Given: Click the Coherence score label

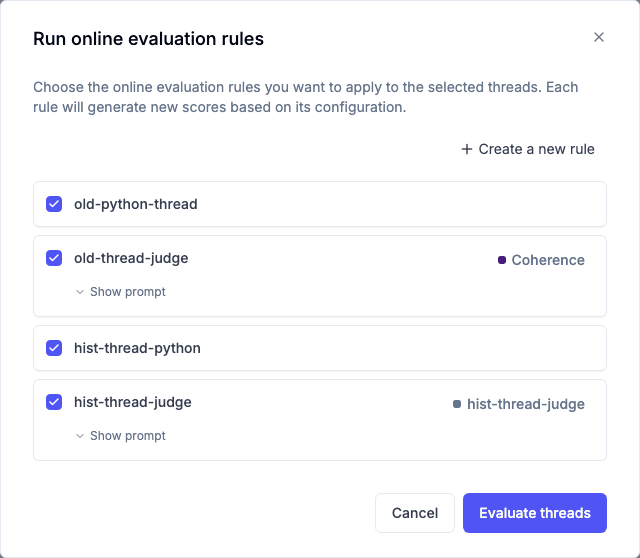Looking at the screenshot, I should point(548,260).
